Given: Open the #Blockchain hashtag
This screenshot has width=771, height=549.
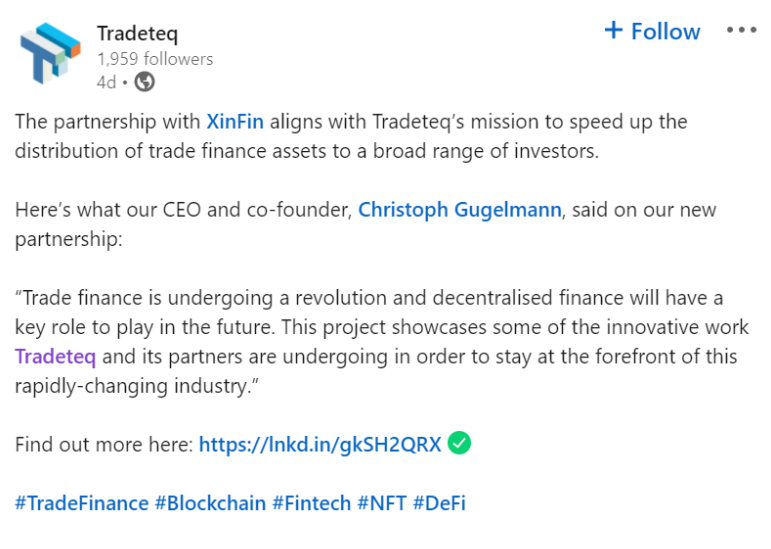Looking at the screenshot, I should 210,503.
